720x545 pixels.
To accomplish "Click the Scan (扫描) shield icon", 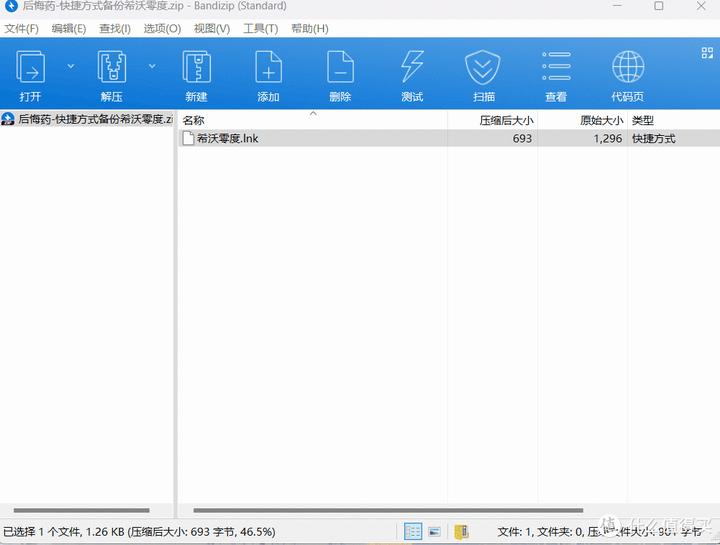I will pyautogui.click(x=483, y=67).
